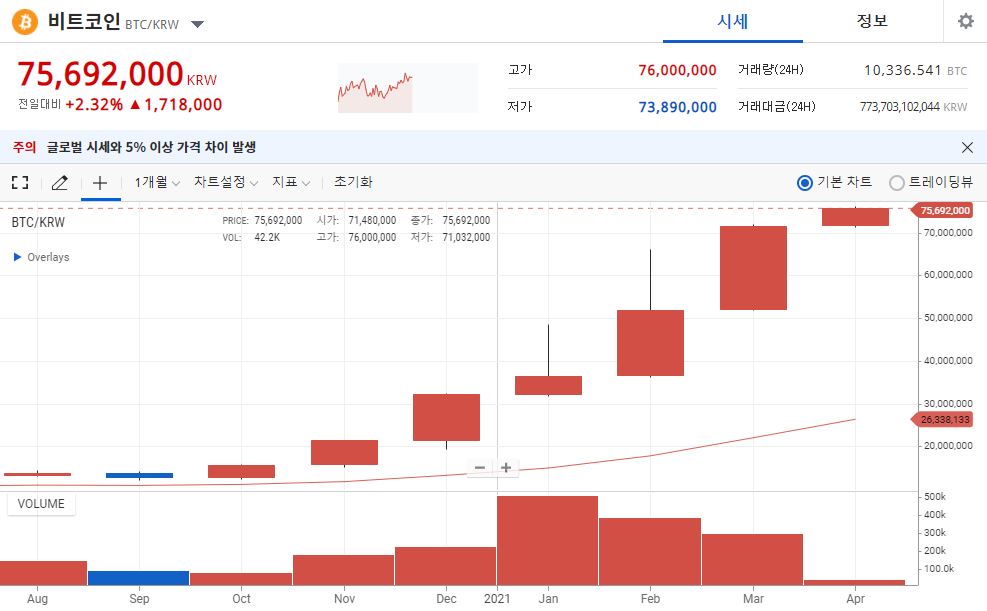Screen dimensions: 987x611
Task: Click the January volume bar
Action: click(548, 541)
